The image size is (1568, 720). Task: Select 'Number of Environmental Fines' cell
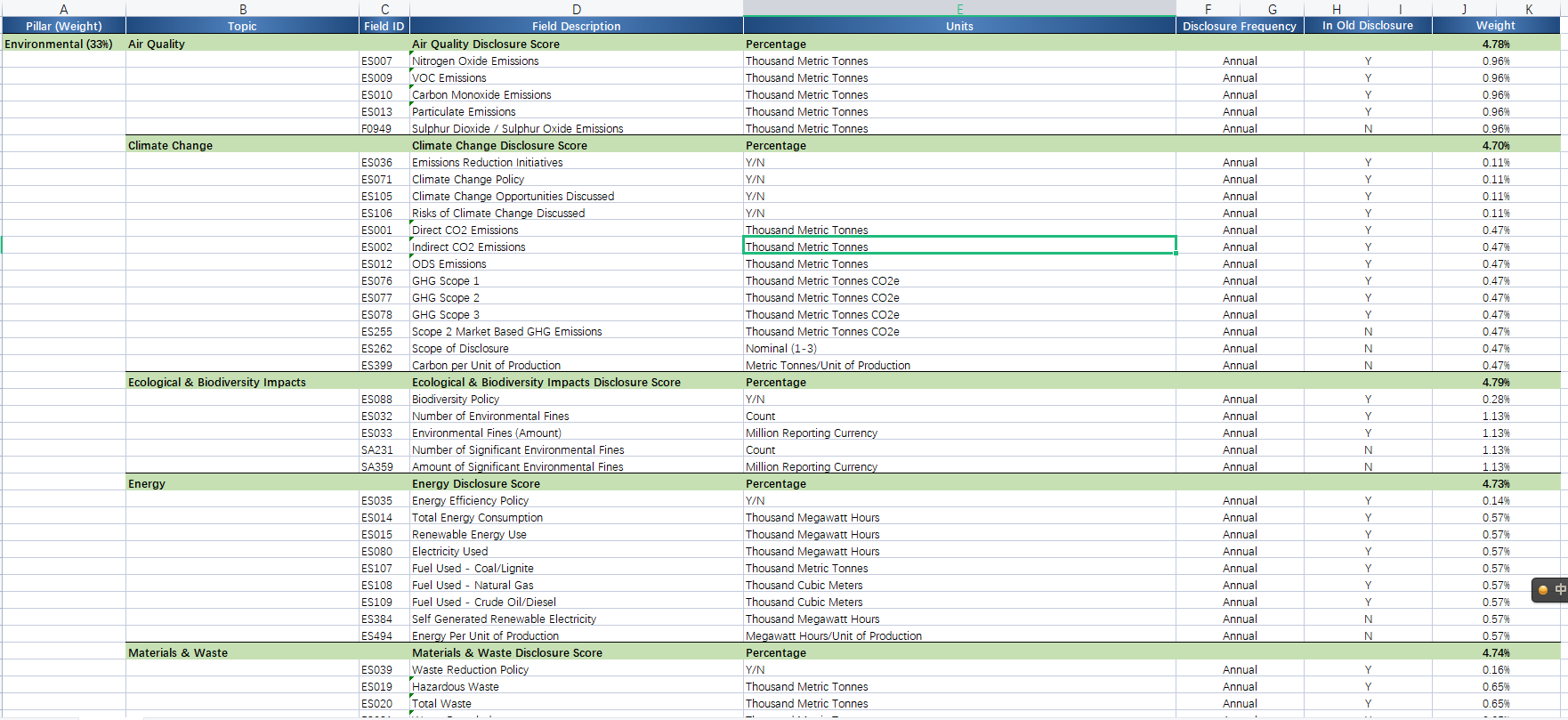[577, 416]
